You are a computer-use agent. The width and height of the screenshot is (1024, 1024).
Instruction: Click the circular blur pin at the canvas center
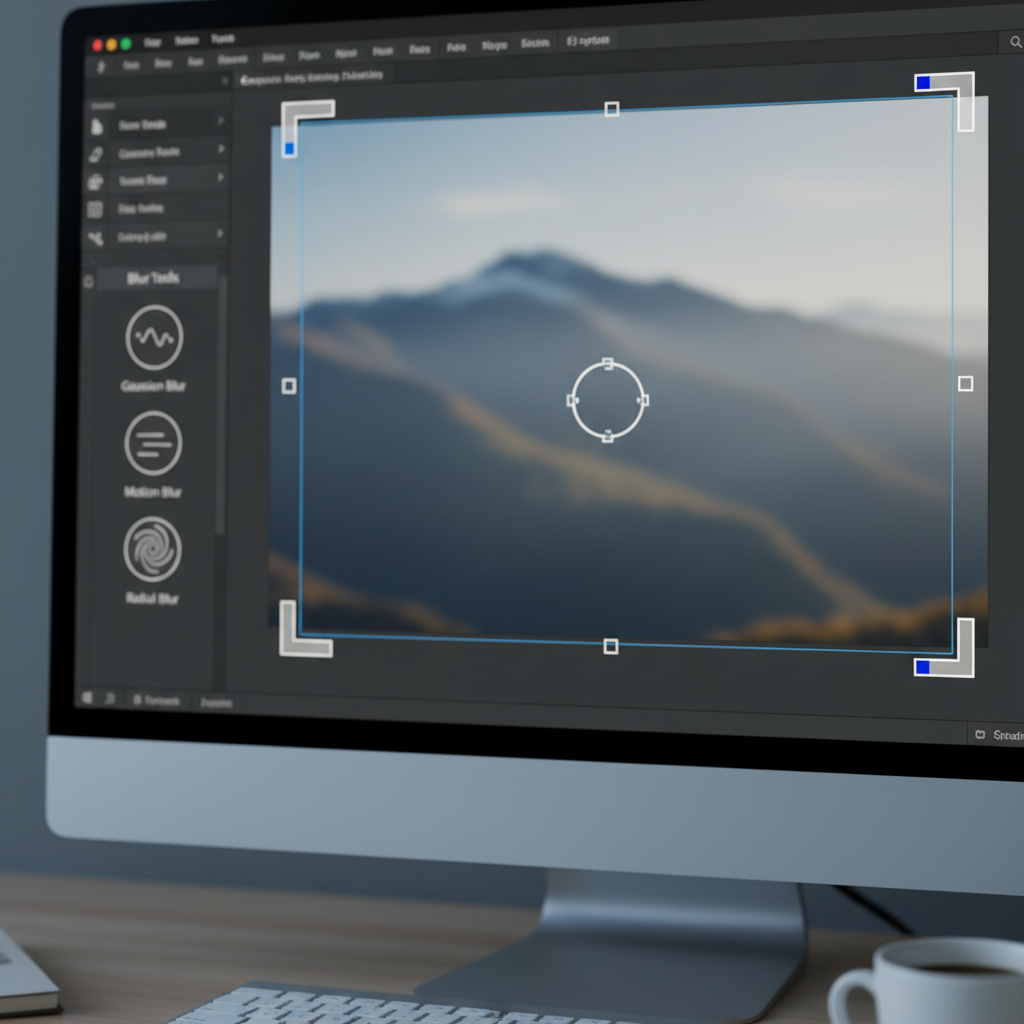click(608, 400)
